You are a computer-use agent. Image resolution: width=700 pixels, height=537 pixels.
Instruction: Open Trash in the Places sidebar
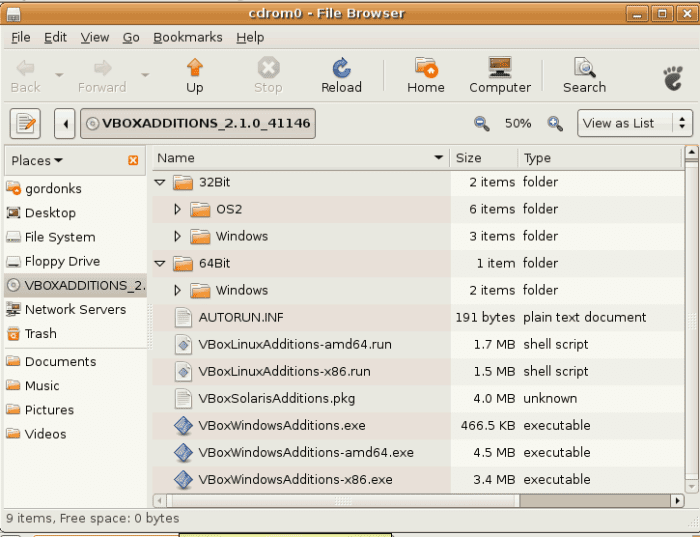click(40, 333)
